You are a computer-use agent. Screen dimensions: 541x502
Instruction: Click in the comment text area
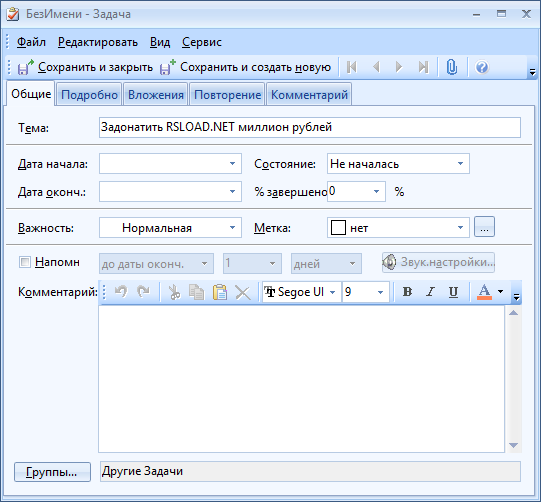[302, 379]
